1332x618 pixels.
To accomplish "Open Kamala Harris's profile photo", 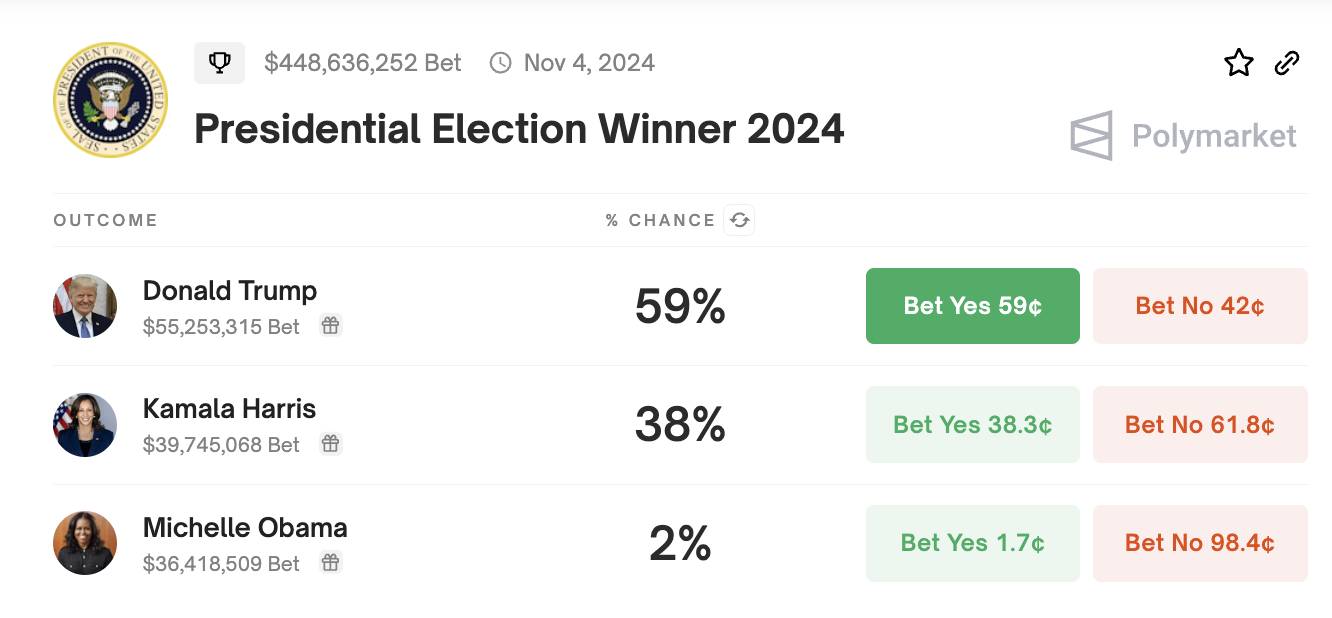I will [x=85, y=425].
